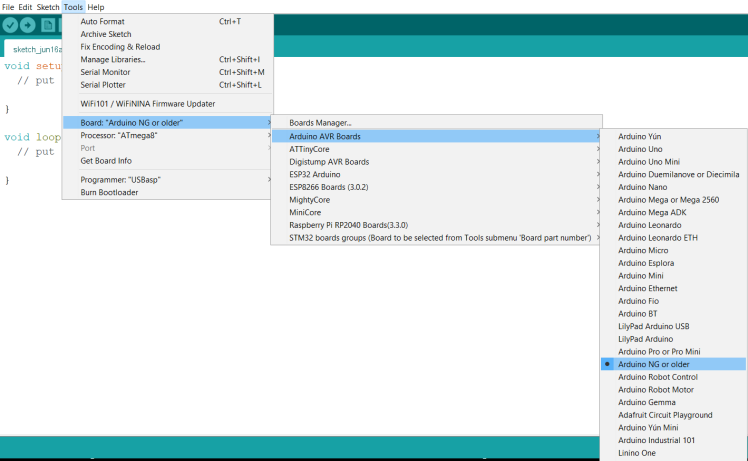Screen dimensions: 748x461
Task: Pick Arduino Industrial 101
Action: pos(674,440)
